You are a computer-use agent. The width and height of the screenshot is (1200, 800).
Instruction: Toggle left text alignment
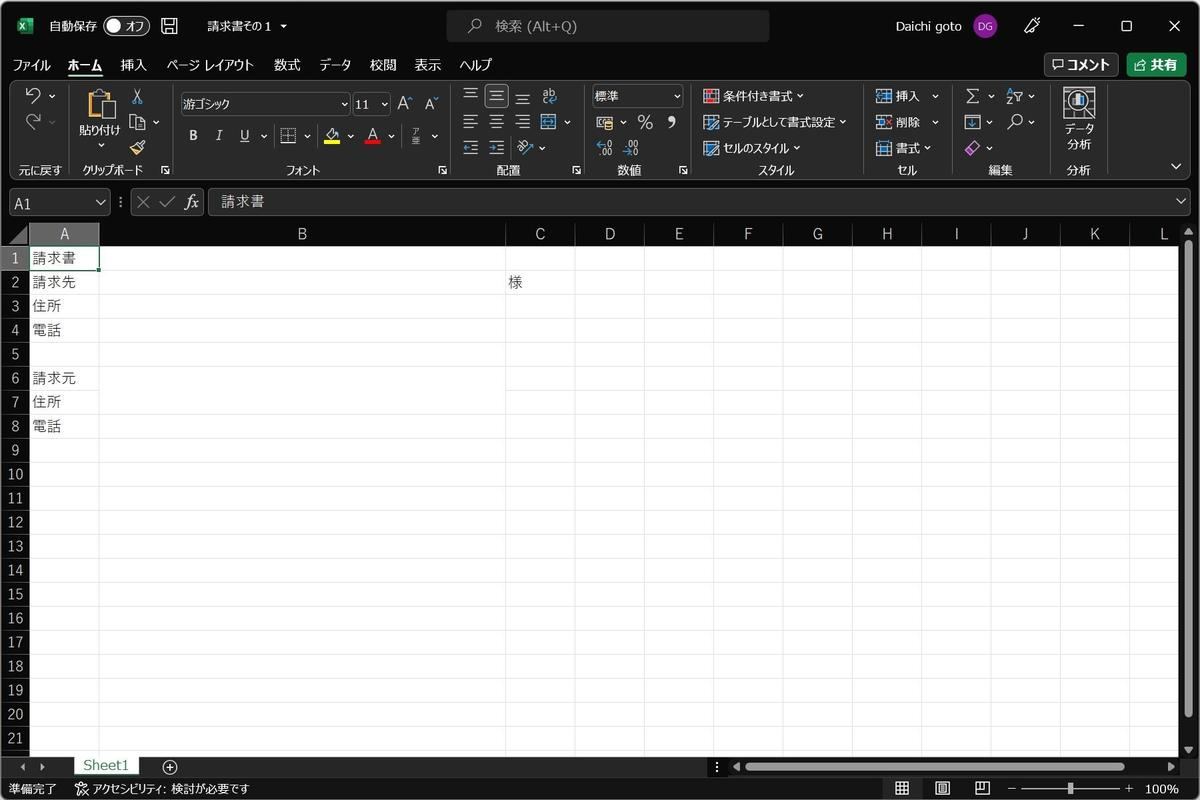pos(471,122)
